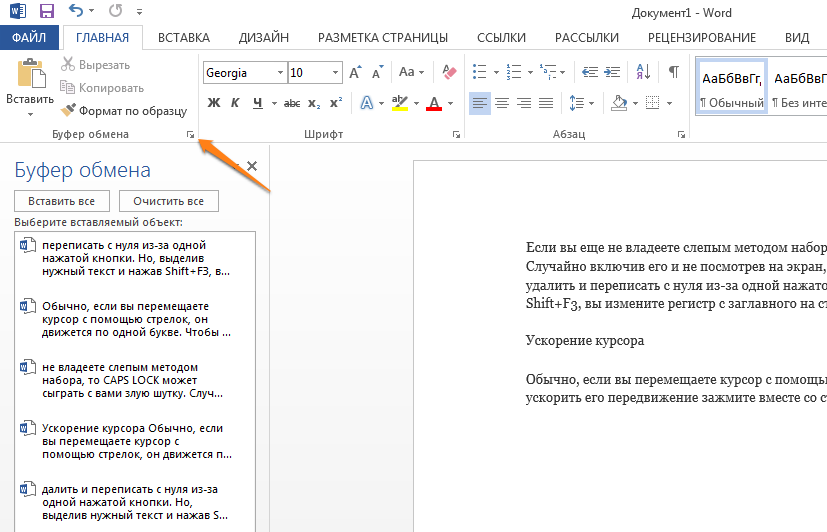Click the bulleted list icon

click(479, 72)
